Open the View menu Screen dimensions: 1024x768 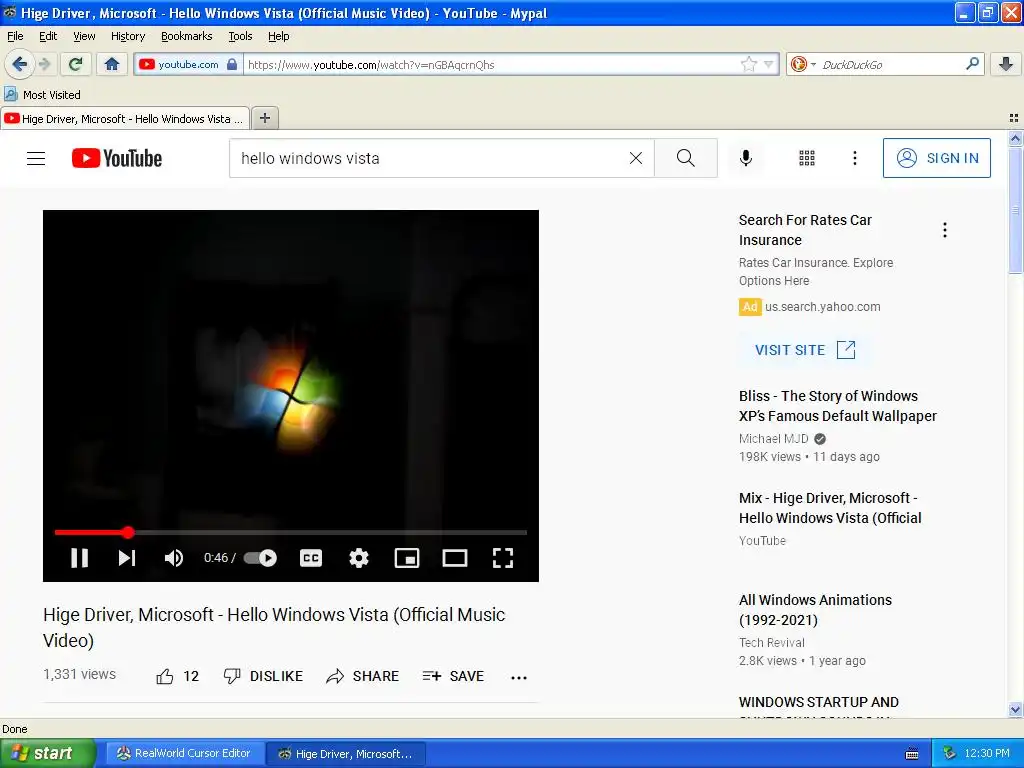click(84, 36)
